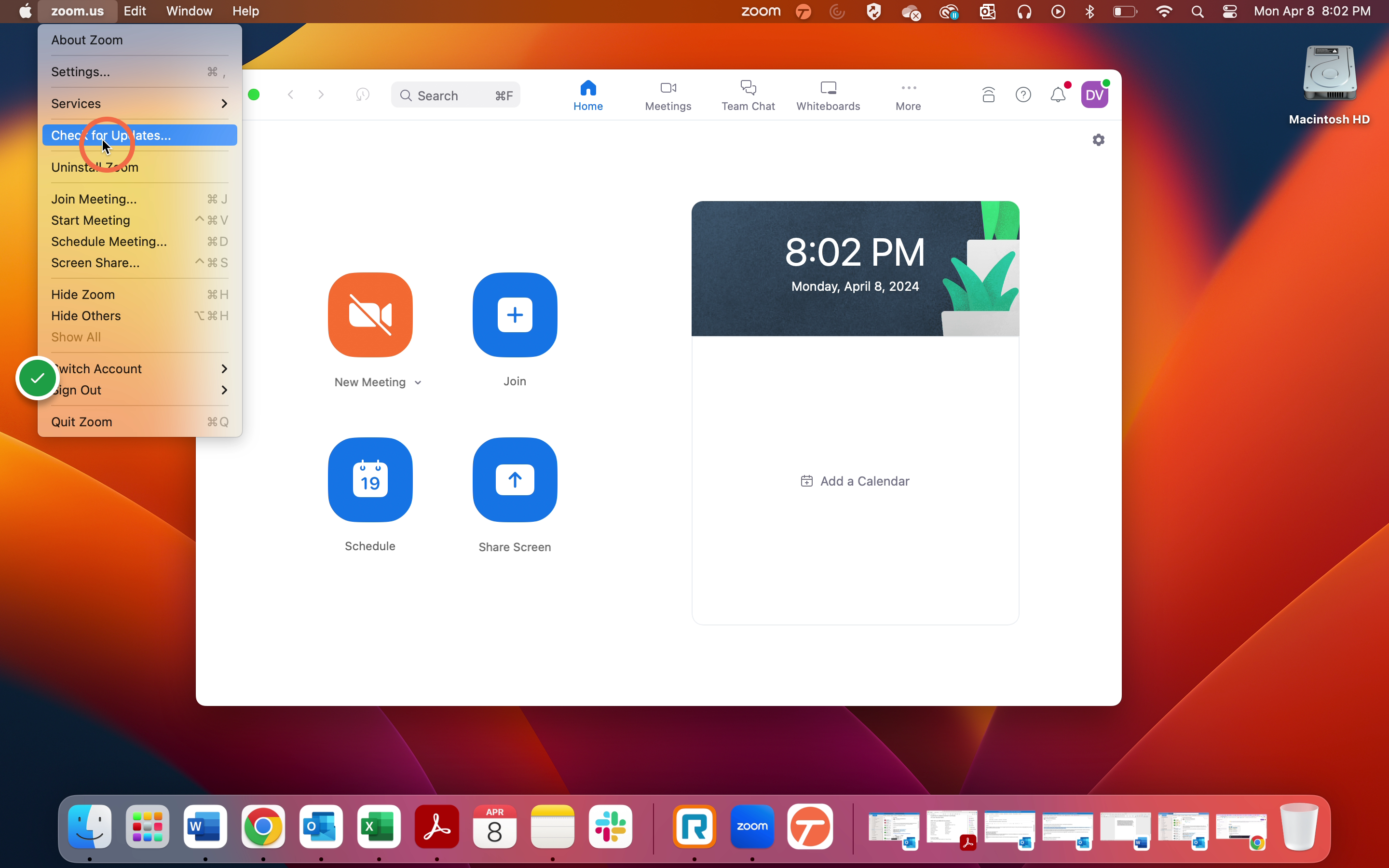The width and height of the screenshot is (1389, 868).
Task: Switch to the Team Chat tab
Action: (748, 96)
